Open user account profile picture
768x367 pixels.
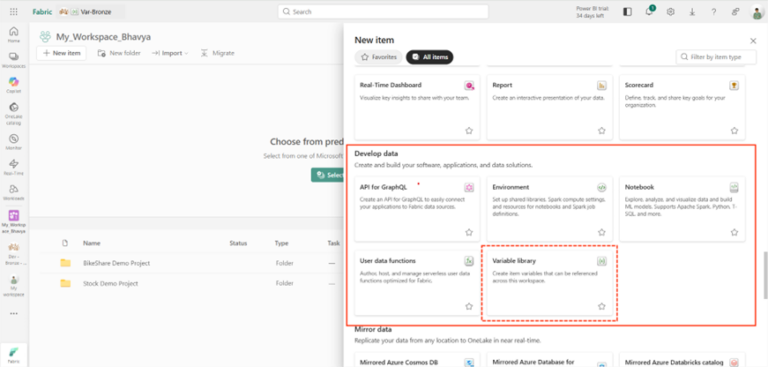[758, 12]
